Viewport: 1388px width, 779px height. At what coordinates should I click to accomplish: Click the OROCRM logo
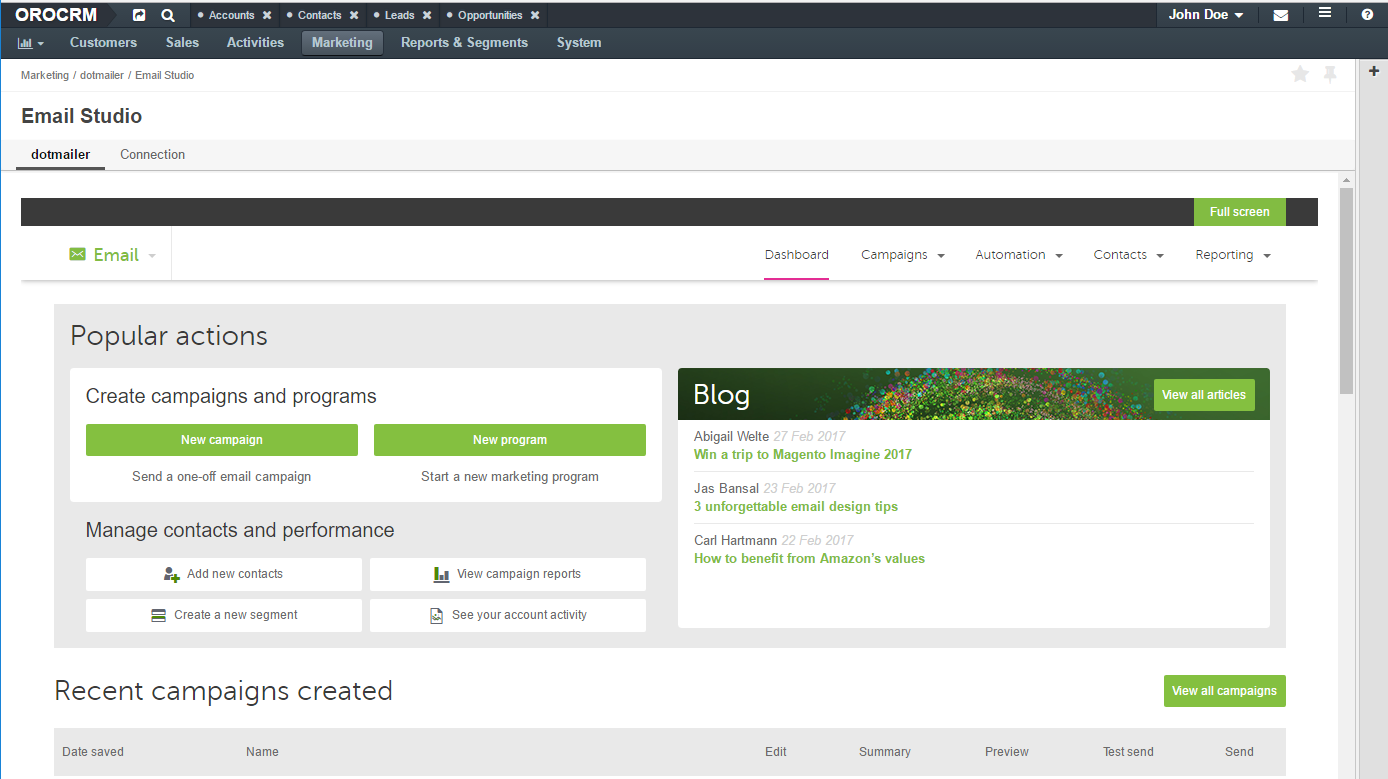[x=56, y=15]
